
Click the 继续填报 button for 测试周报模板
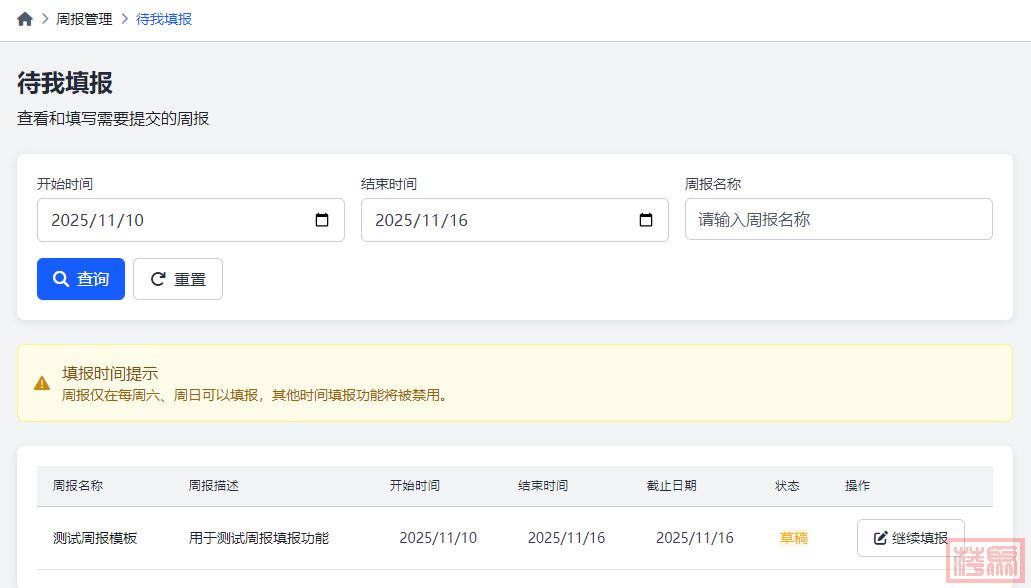[910, 538]
